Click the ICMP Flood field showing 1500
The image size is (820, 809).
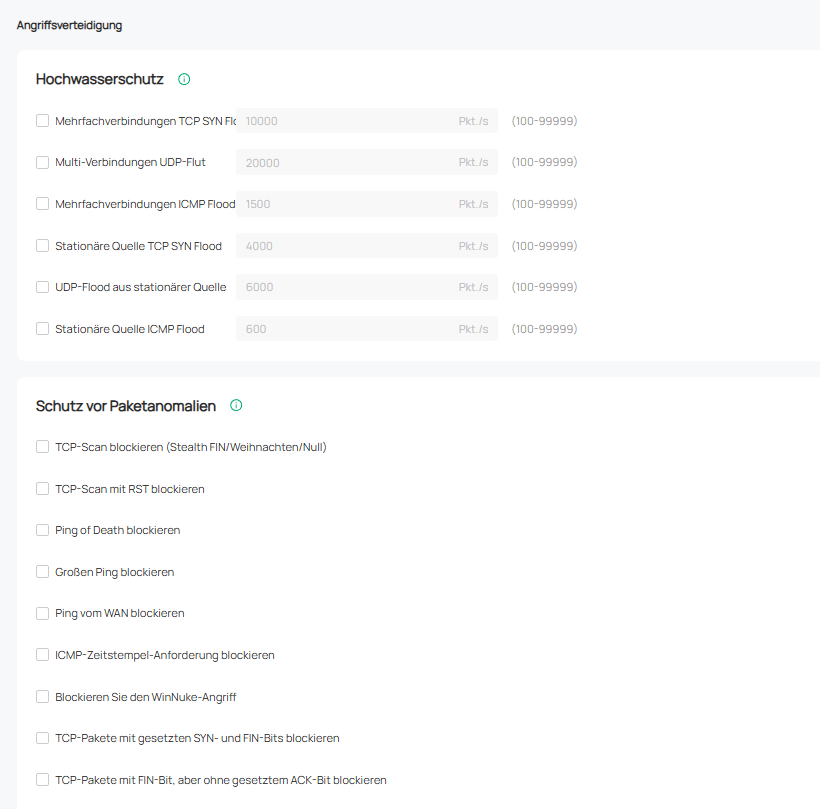point(345,204)
